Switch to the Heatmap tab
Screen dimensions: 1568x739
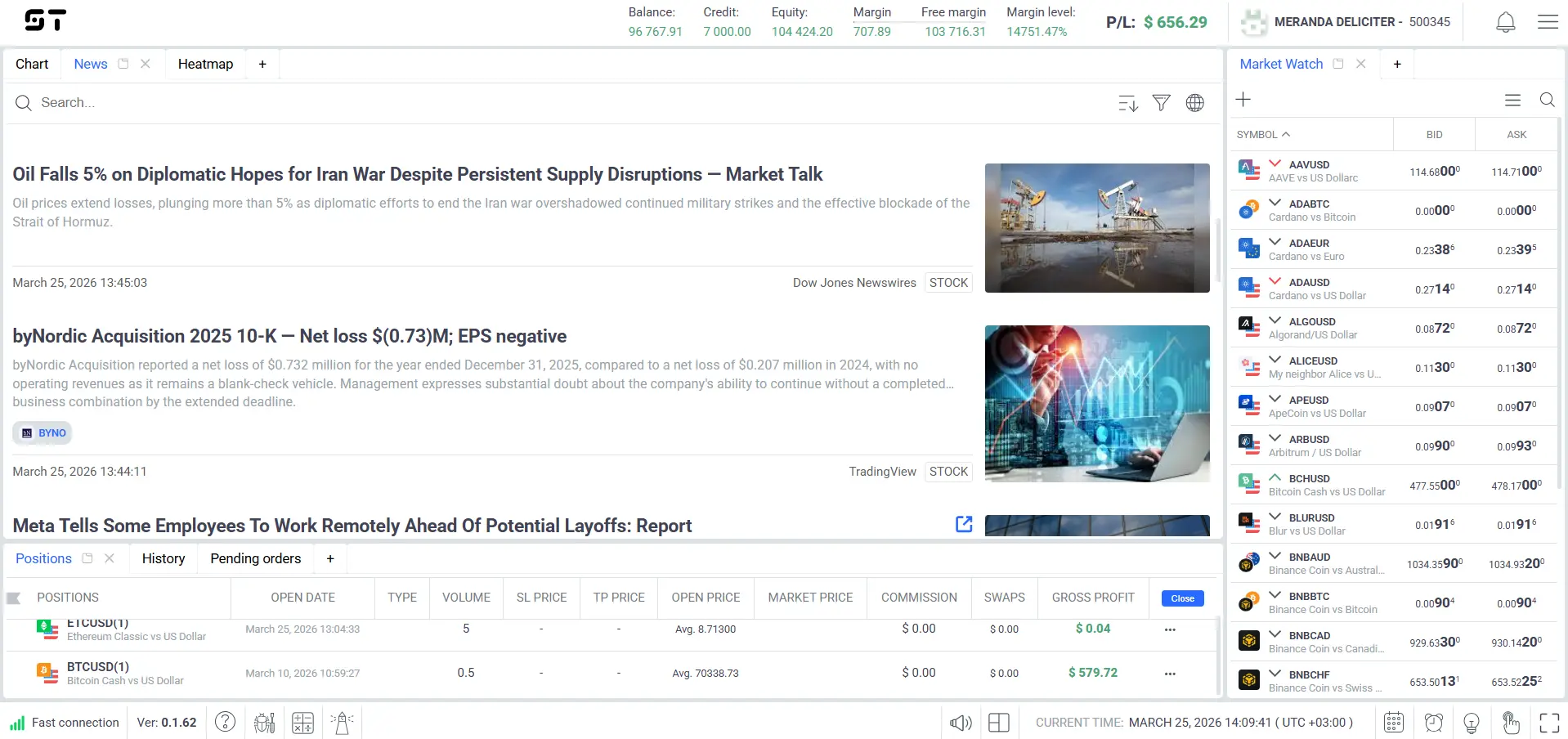click(x=205, y=64)
